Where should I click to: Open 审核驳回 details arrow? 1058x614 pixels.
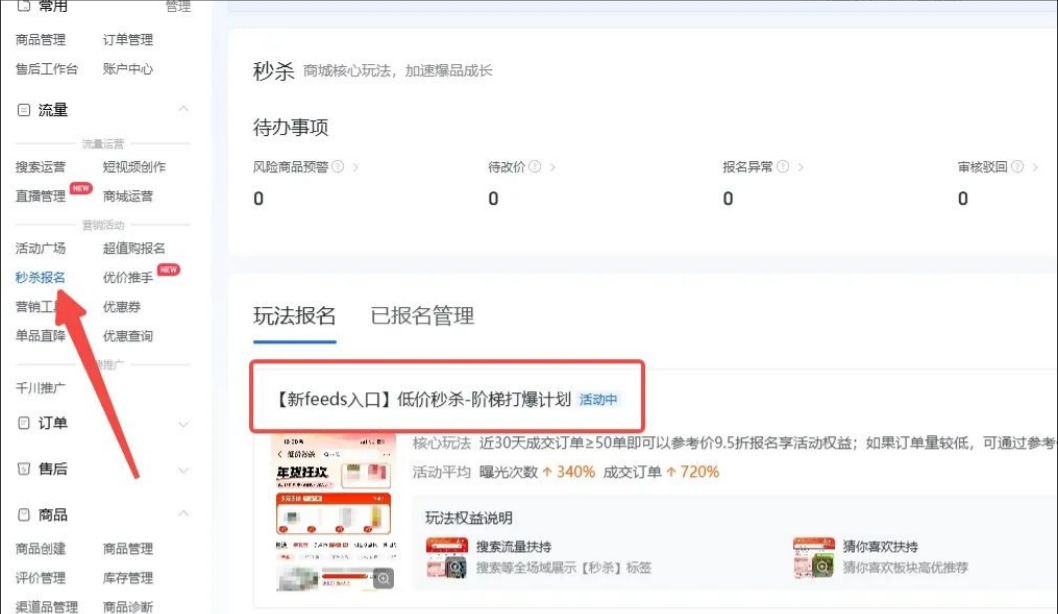click(x=1035, y=167)
